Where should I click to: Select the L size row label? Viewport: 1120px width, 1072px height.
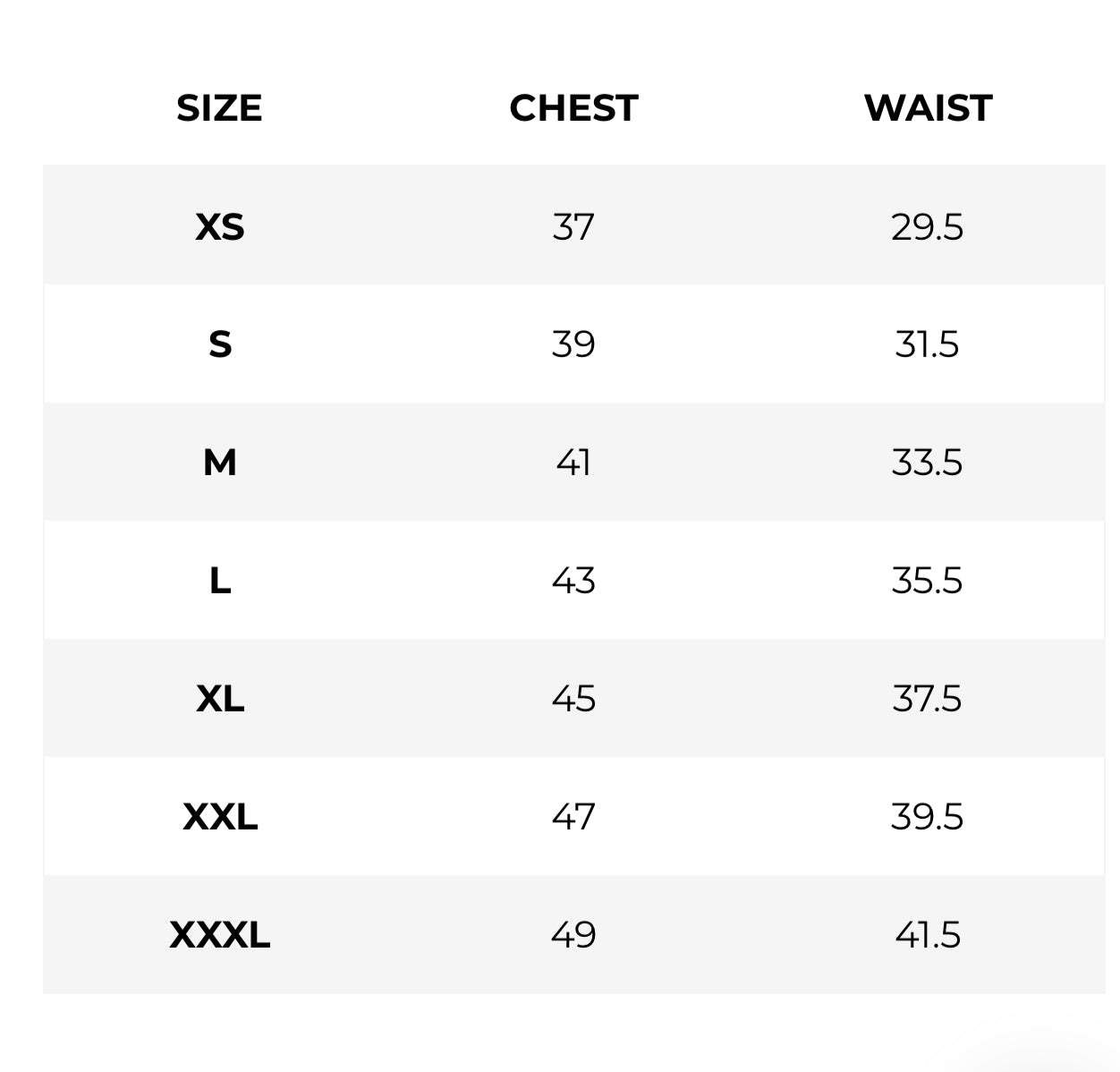click(x=219, y=582)
